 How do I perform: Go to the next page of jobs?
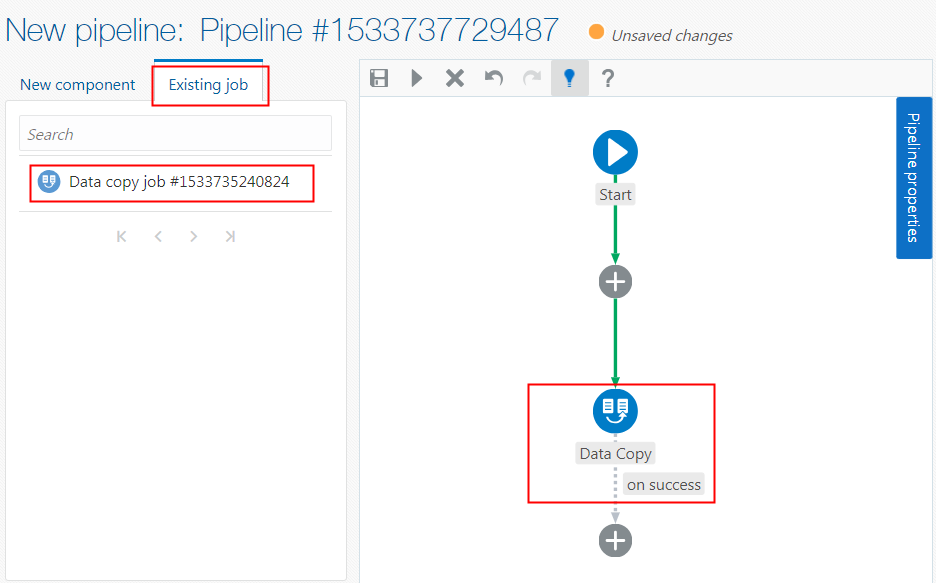[x=193, y=236]
